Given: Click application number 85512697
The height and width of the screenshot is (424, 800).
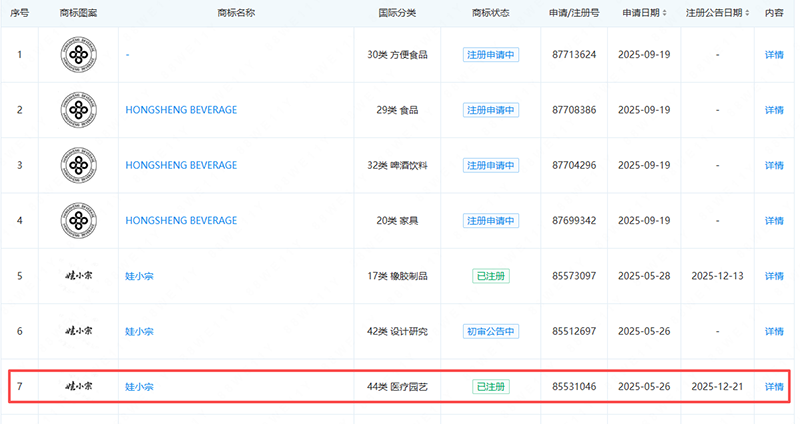Looking at the screenshot, I should pyautogui.click(x=574, y=331).
